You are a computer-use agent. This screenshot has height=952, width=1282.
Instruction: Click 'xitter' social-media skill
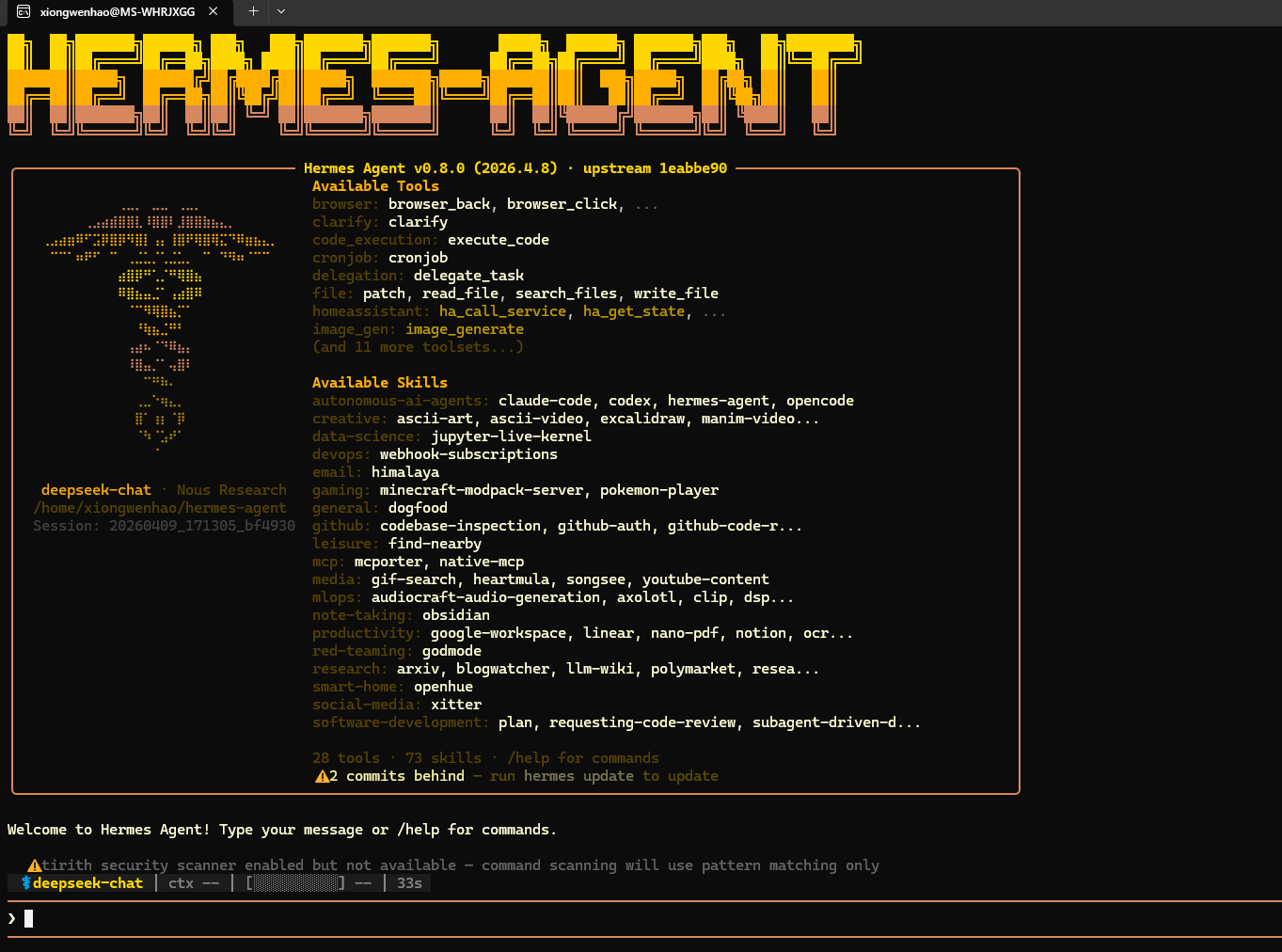click(456, 705)
